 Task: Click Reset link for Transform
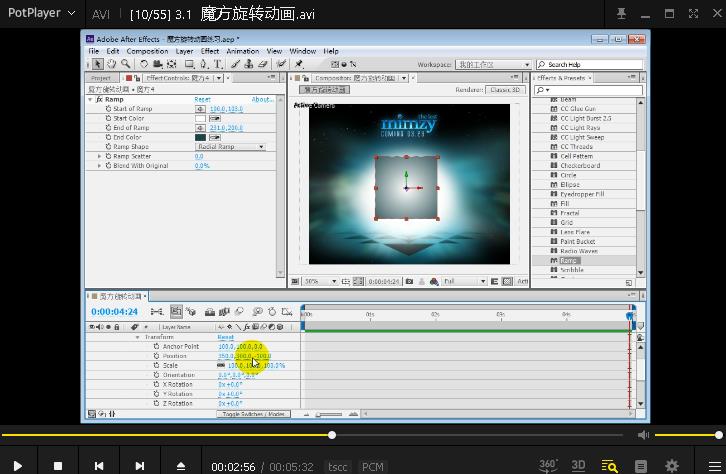tap(225, 337)
